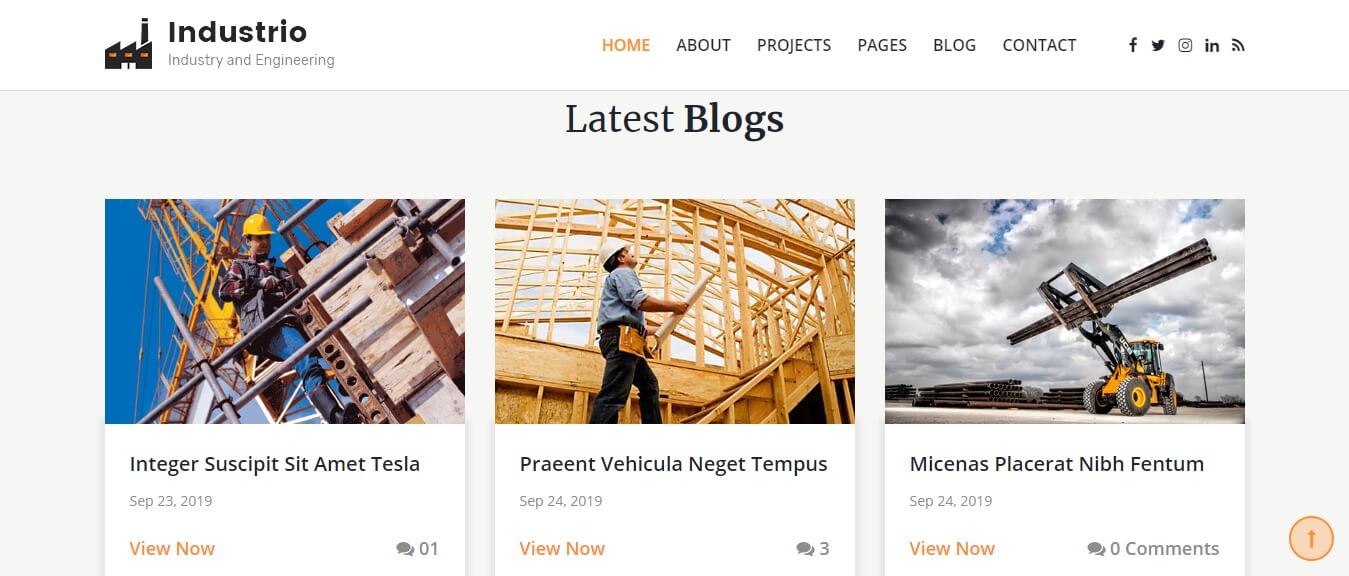Expand the BLOG menu
This screenshot has height=576, width=1349.
point(954,45)
